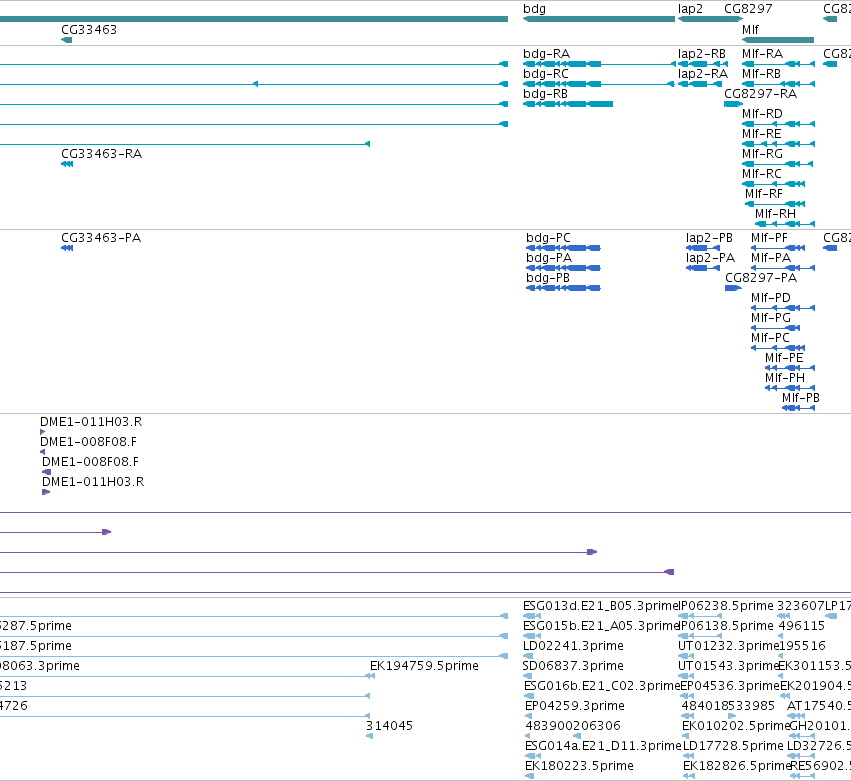851x781 pixels.
Task: Select EST ESG015b.E21_A05.3prime
Action: [x=532, y=636]
